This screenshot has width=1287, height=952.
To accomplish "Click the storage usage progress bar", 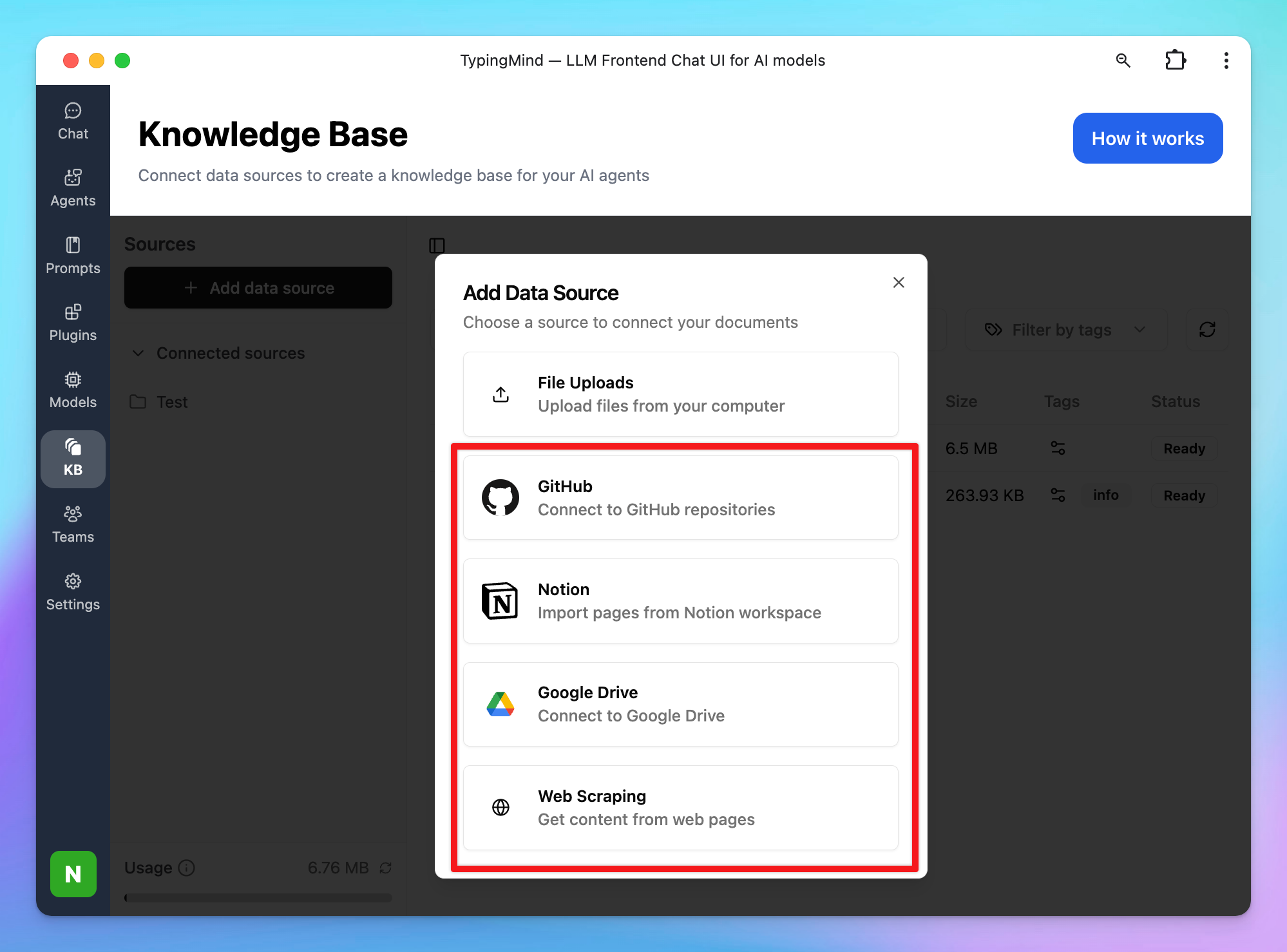I will click(258, 898).
